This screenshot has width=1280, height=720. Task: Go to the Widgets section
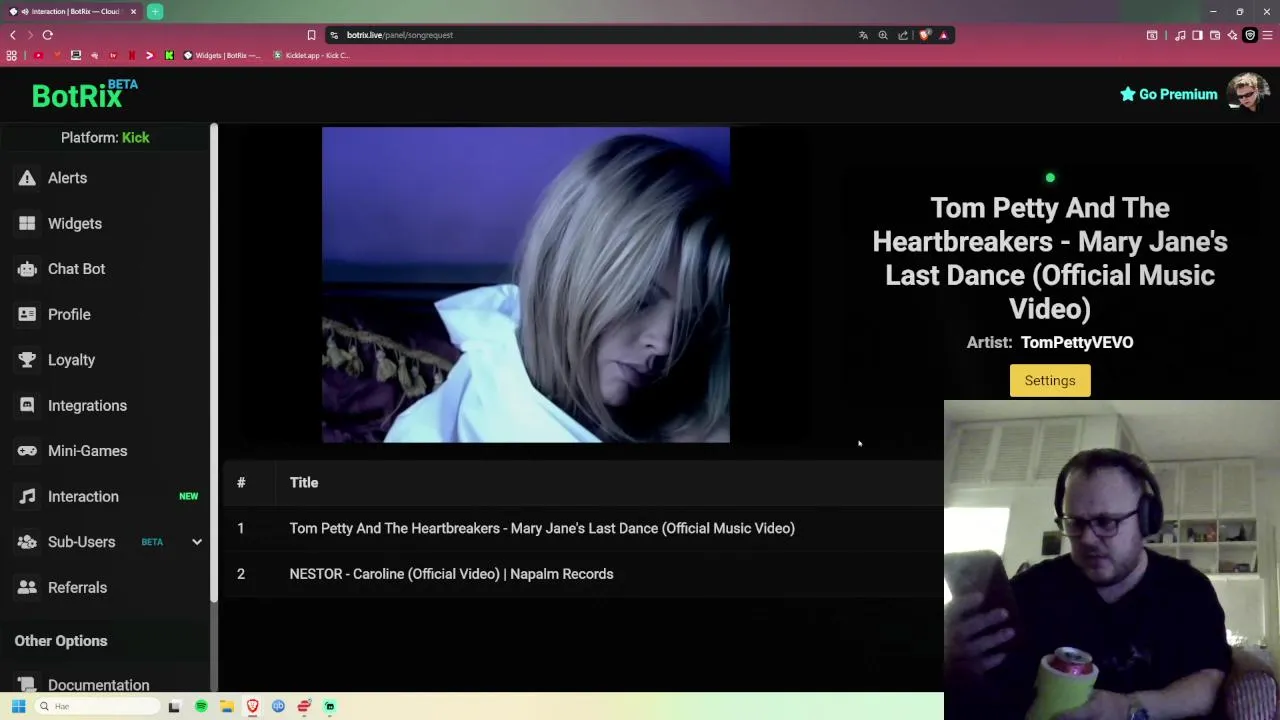click(75, 223)
